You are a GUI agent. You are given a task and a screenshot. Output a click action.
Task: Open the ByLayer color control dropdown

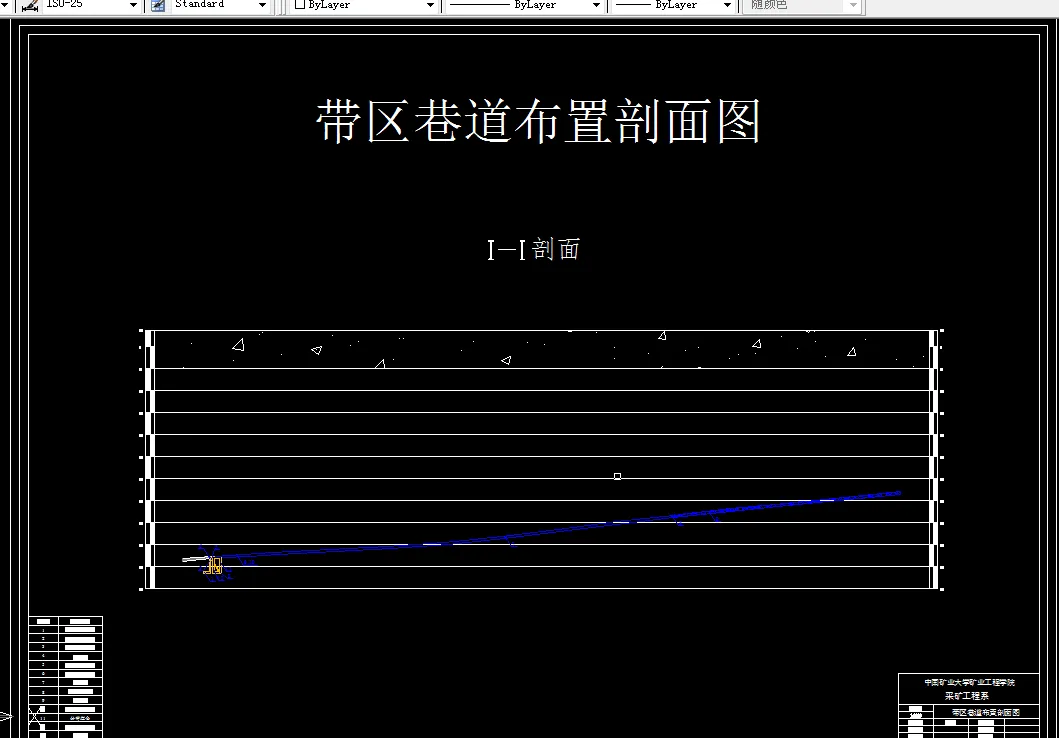(429, 5)
